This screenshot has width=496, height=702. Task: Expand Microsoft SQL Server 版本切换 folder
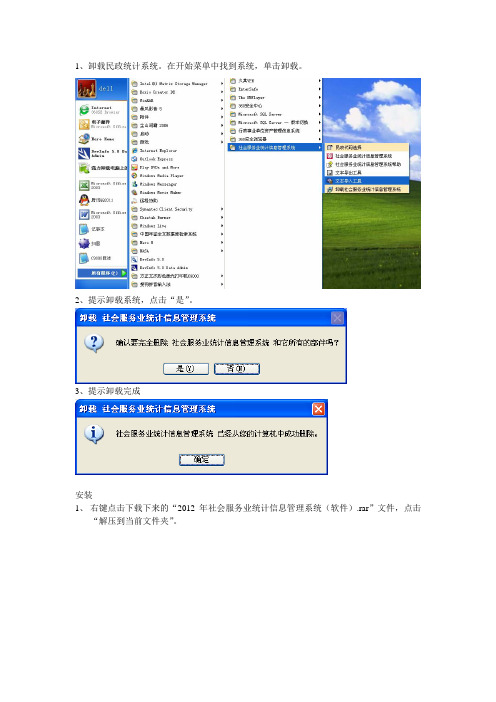click(x=275, y=122)
